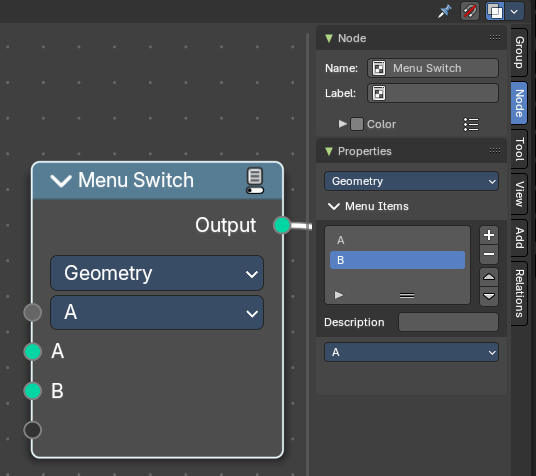Viewport: 536px width, 476px height.
Task: Open the Color presets list icon
Action: [471, 124]
